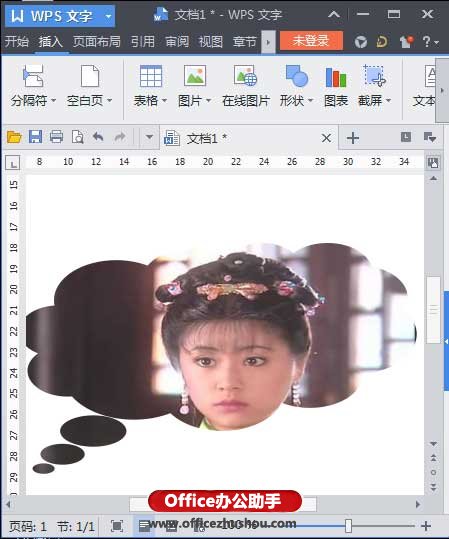Expand the 表格 dropdown arrow

click(x=164, y=100)
